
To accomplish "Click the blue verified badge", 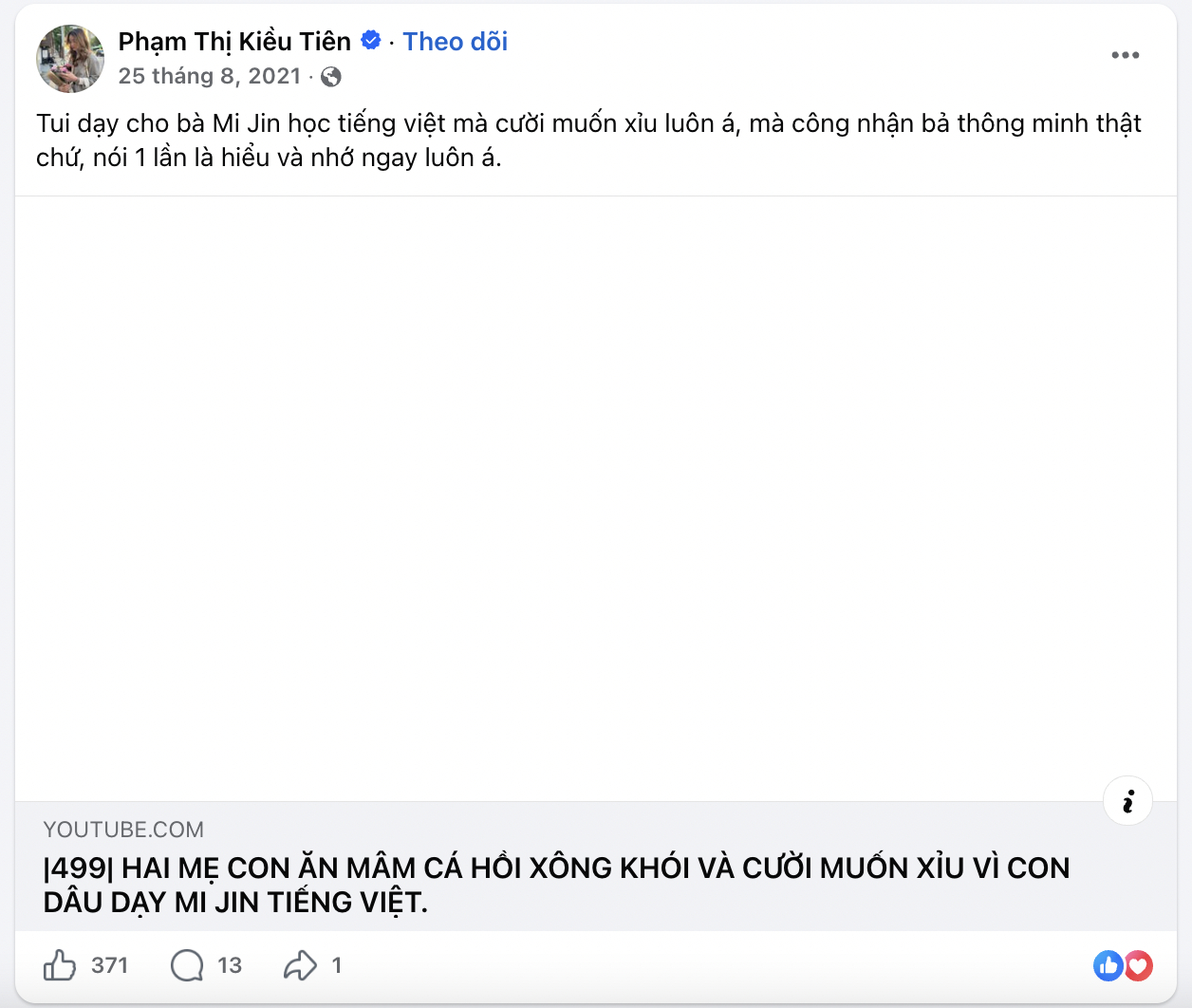I will tap(371, 41).
